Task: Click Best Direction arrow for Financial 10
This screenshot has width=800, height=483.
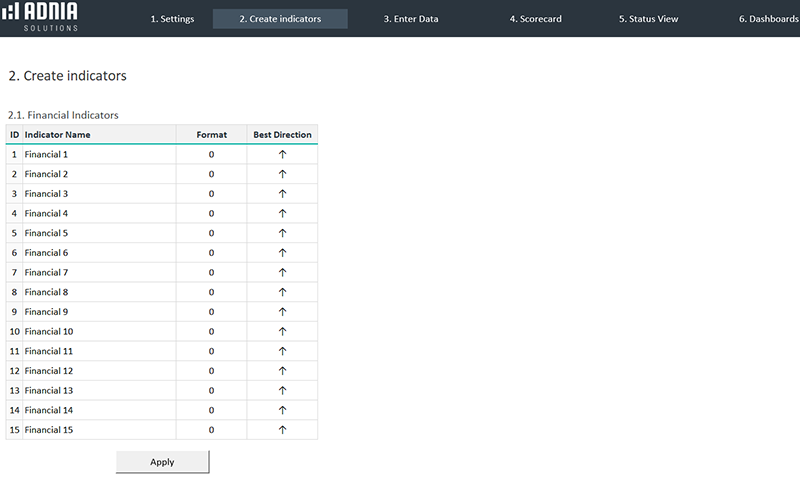Action: pyautogui.click(x=282, y=332)
